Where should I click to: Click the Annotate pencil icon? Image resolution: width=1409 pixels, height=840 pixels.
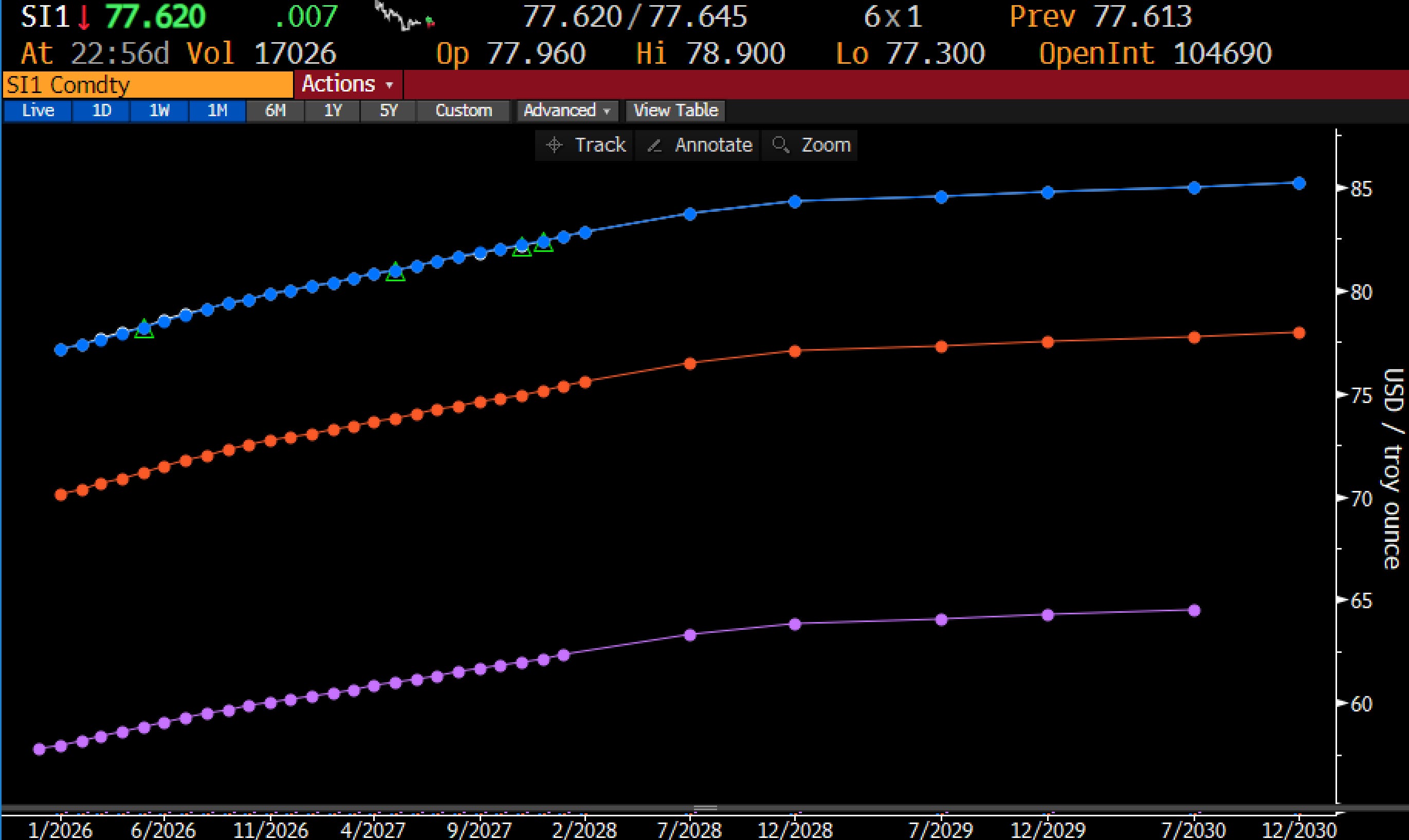654,145
